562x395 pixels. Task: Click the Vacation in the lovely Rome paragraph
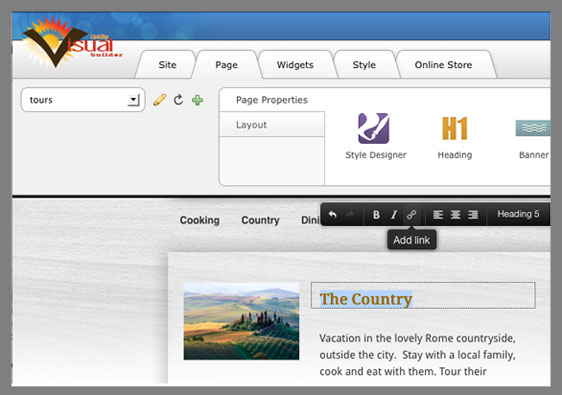[x=417, y=354]
